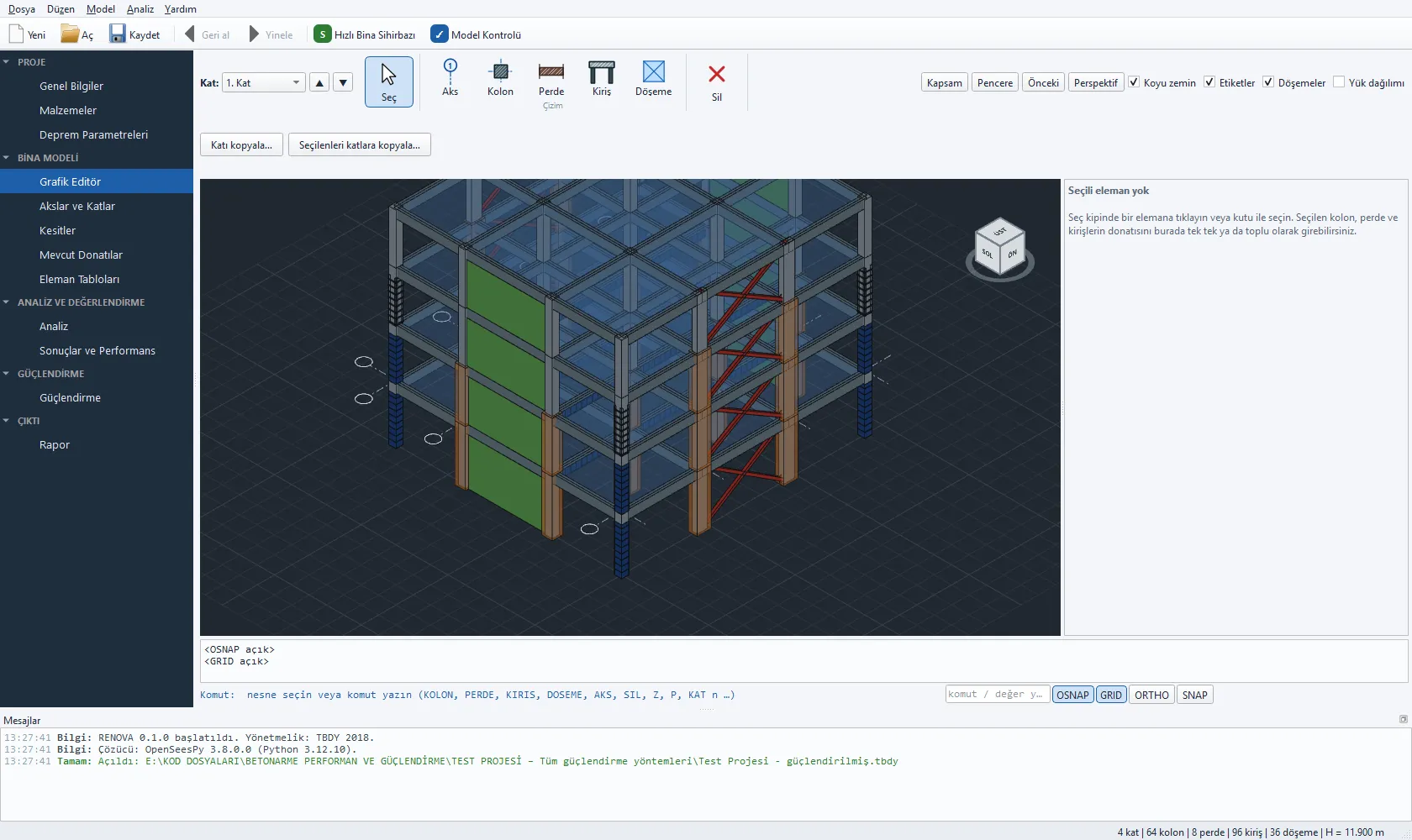Open the Analiz menu

140,8
